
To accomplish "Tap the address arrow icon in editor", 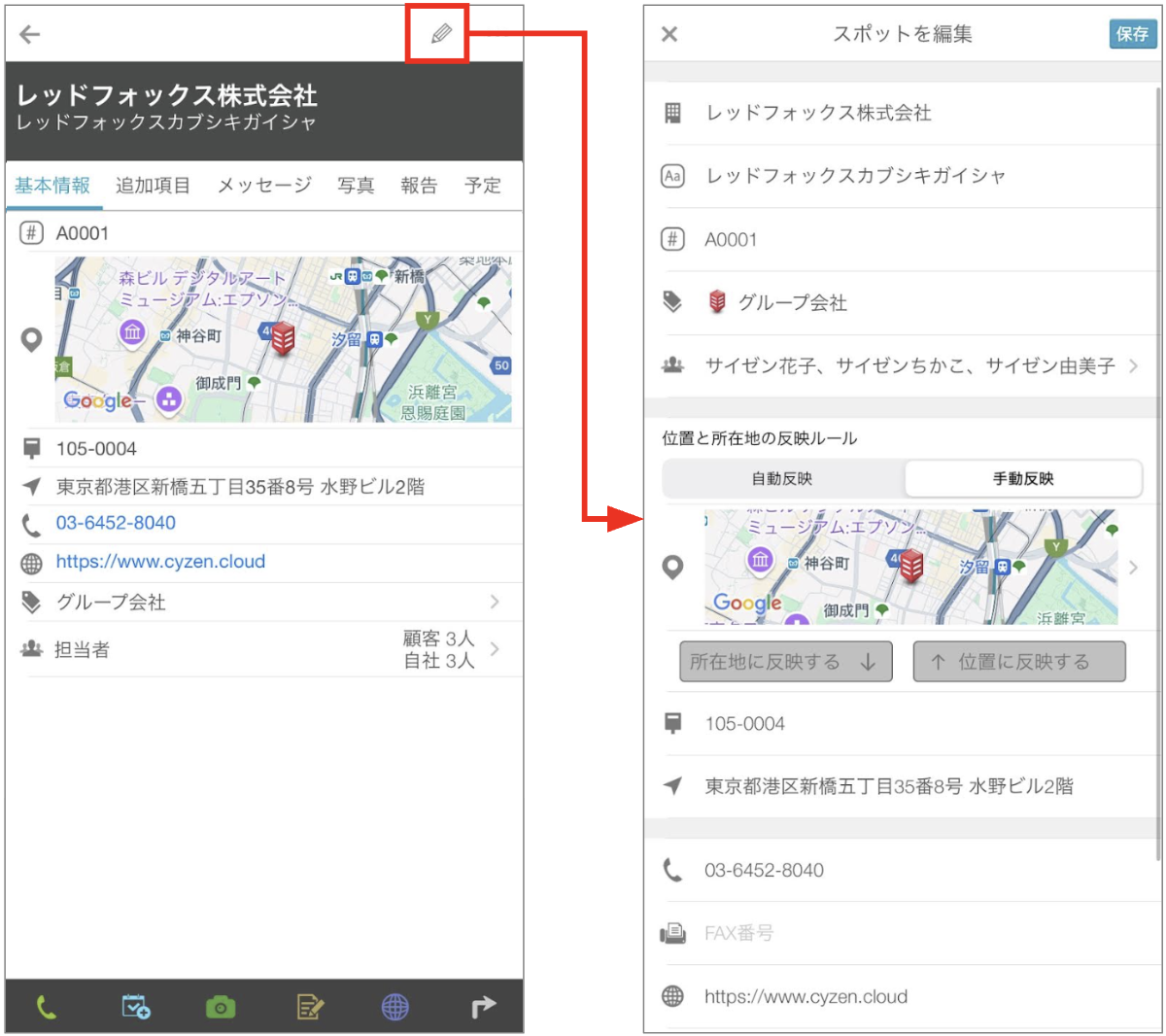I will (672, 786).
